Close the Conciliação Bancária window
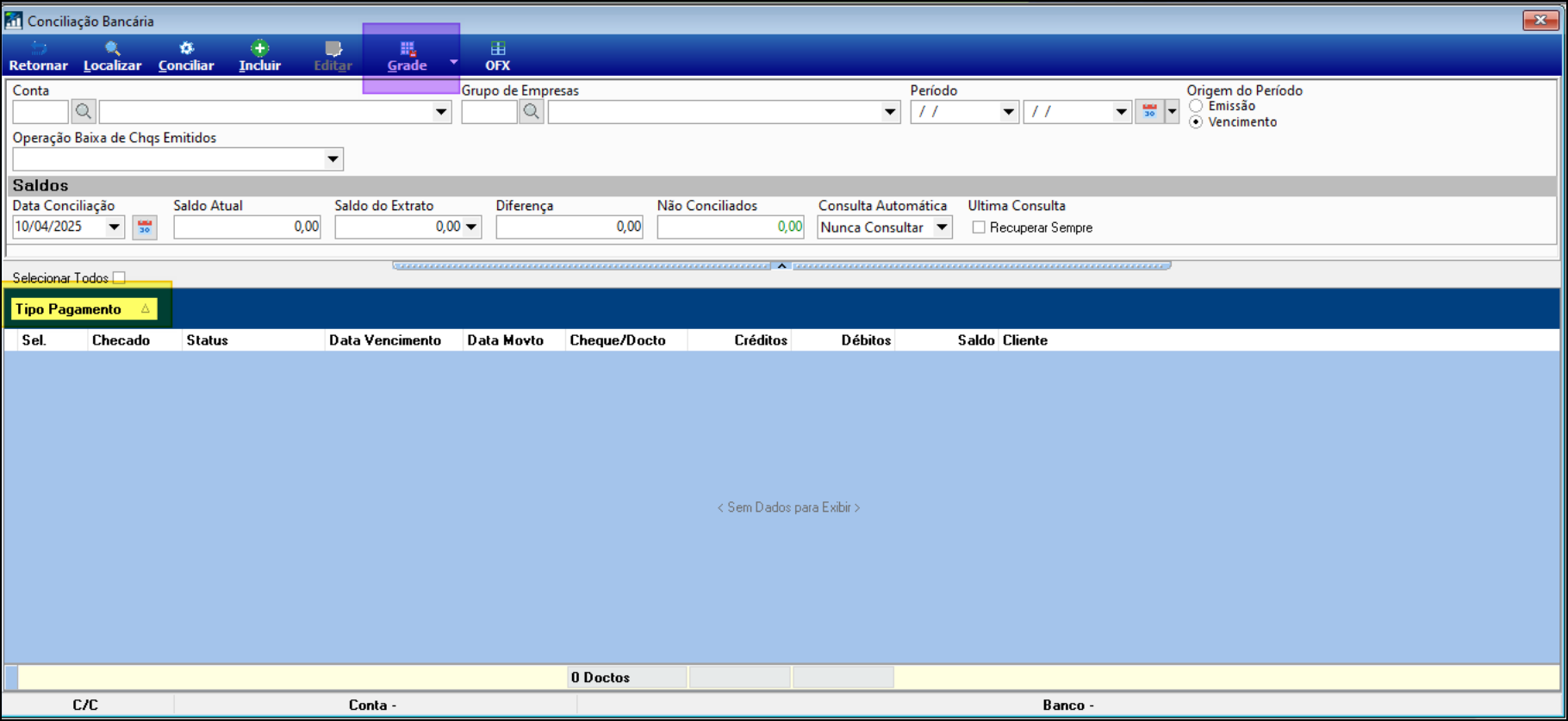Image resolution: width=1568 pixels, height=721 pixels. 1541,20
